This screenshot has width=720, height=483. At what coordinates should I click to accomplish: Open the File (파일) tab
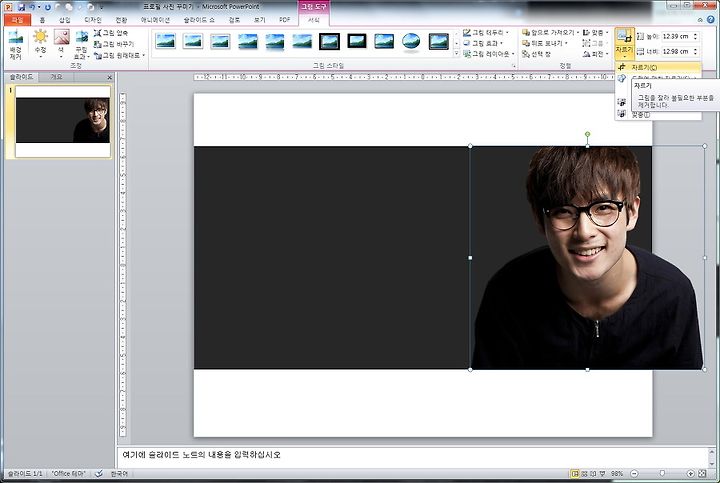[x=17, y=20]
